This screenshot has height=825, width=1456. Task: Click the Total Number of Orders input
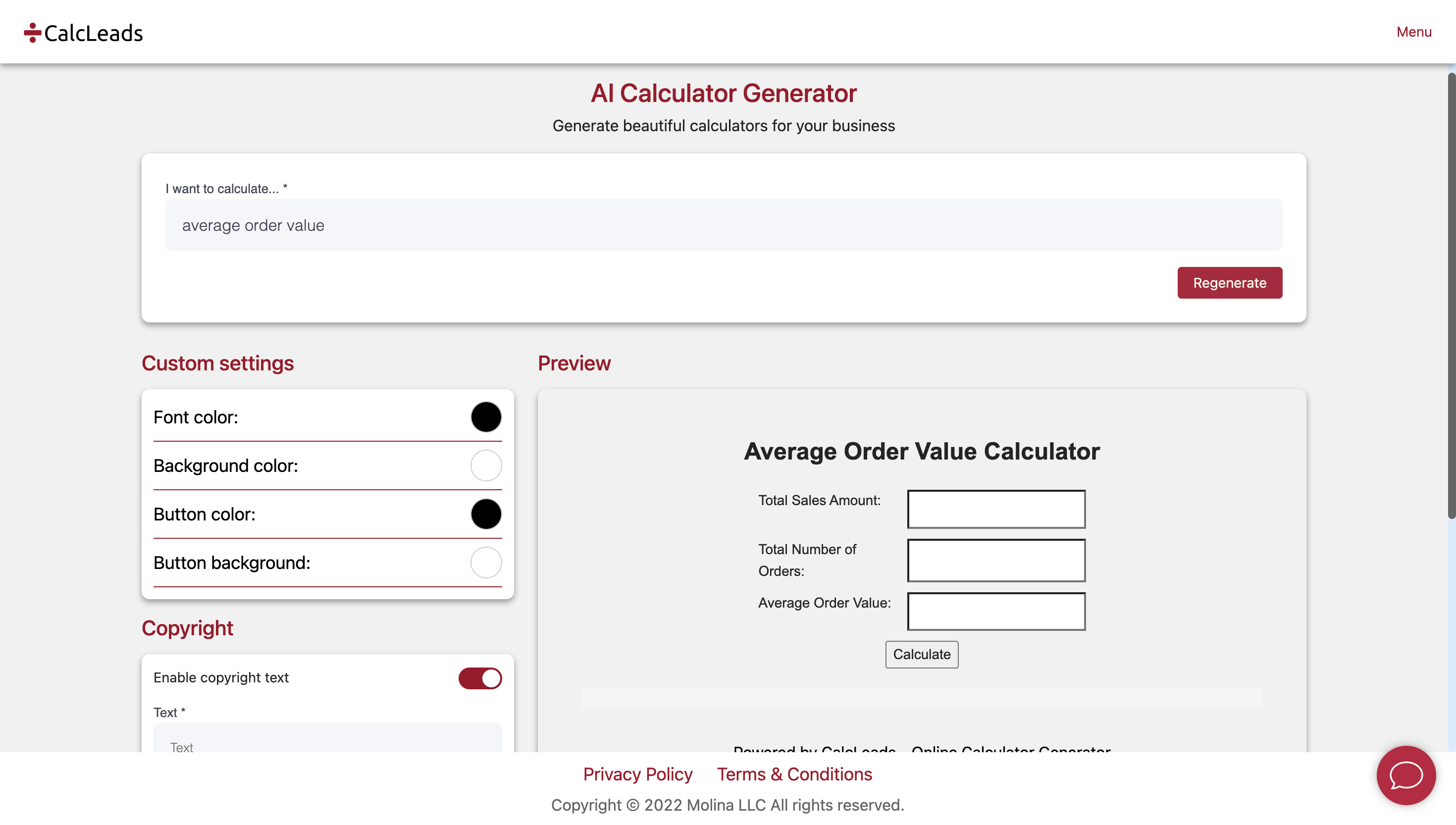[x=995, y=560]
